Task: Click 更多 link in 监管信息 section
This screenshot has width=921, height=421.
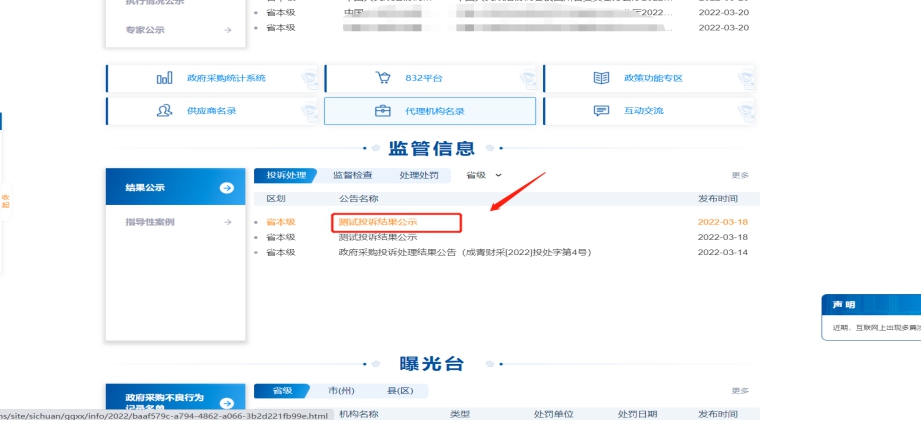Action: (739, 175)
